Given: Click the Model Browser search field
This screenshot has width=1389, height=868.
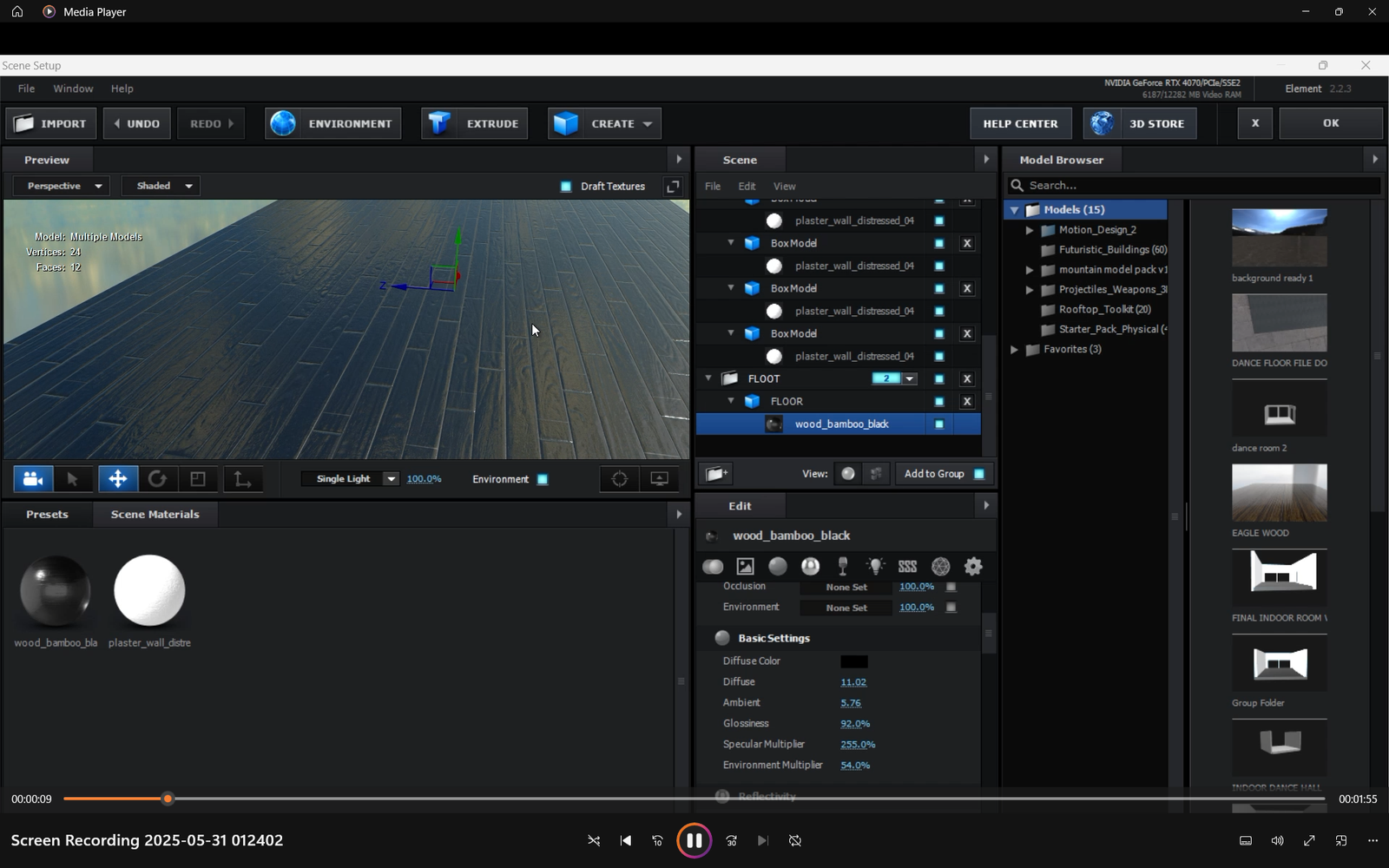Looking at the screenshot, I should pyautogui.click(x=1195, y=186).
